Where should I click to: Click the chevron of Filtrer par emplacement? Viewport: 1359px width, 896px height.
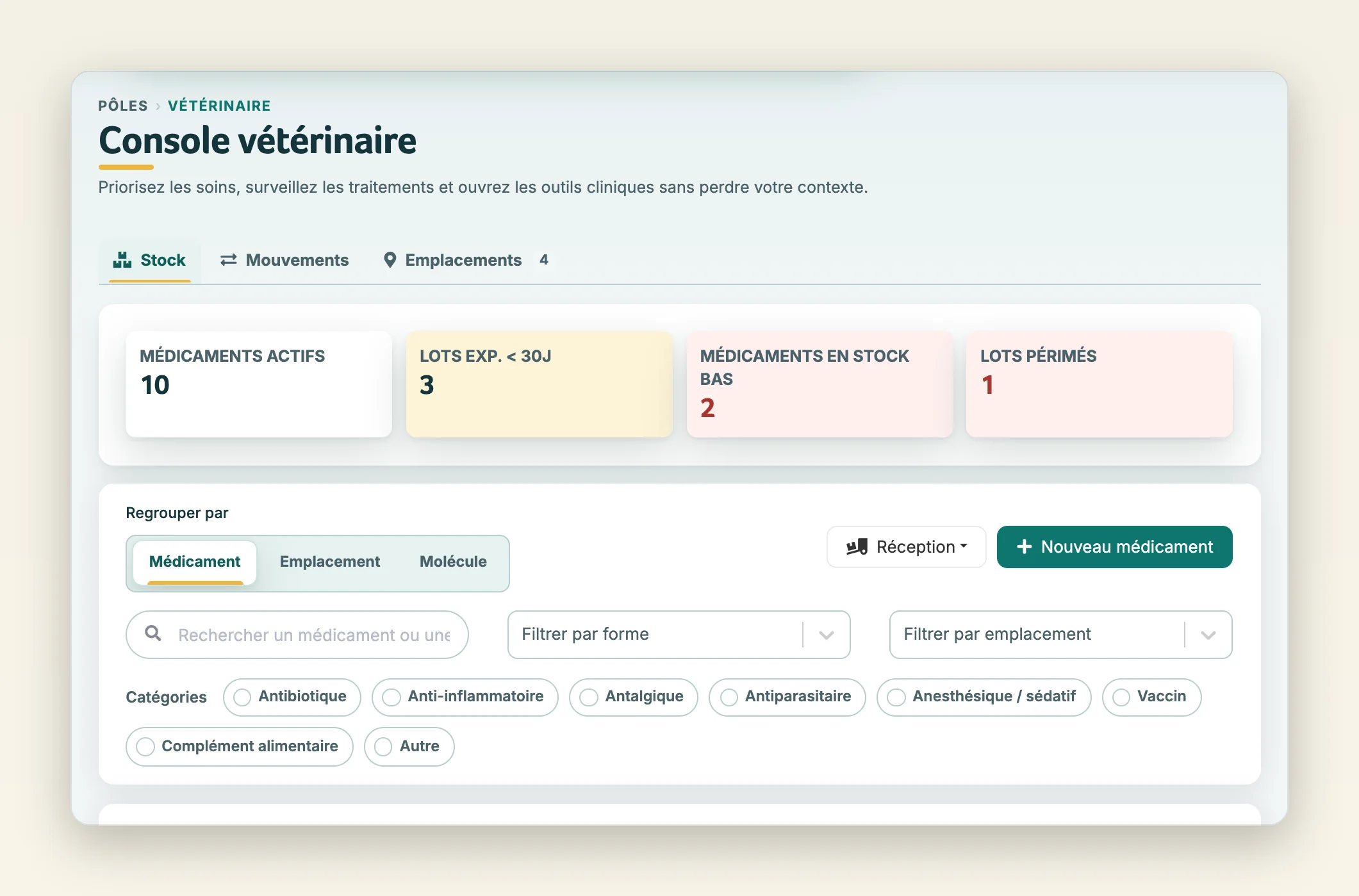(1208, 635)
